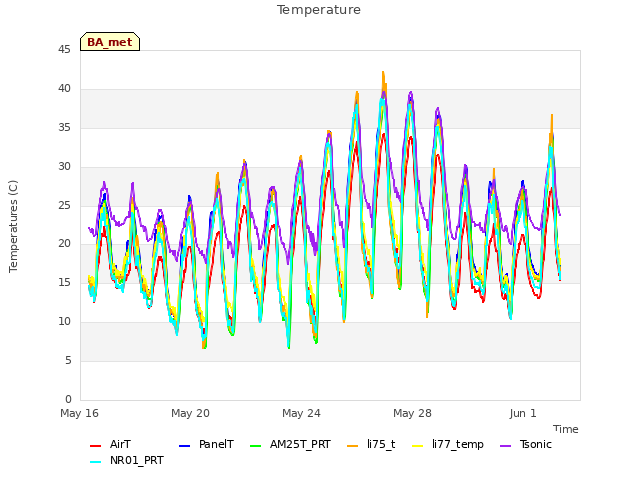Click the May 20 x-axis label
The width and height of the screenshot is (640, 480).
tap(190, 413)
